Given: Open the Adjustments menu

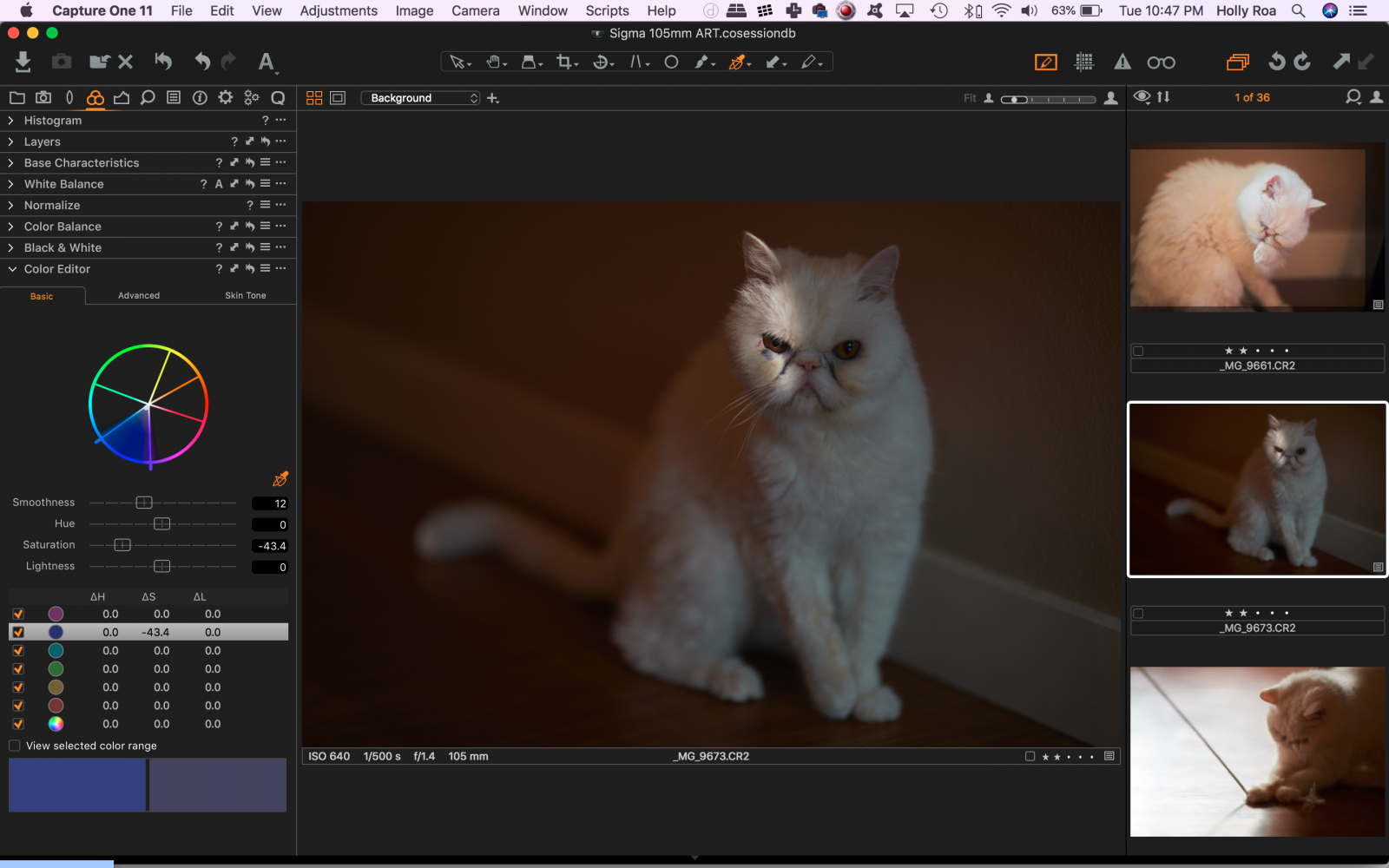Looking at the screenshot, I should click(338, 10).
